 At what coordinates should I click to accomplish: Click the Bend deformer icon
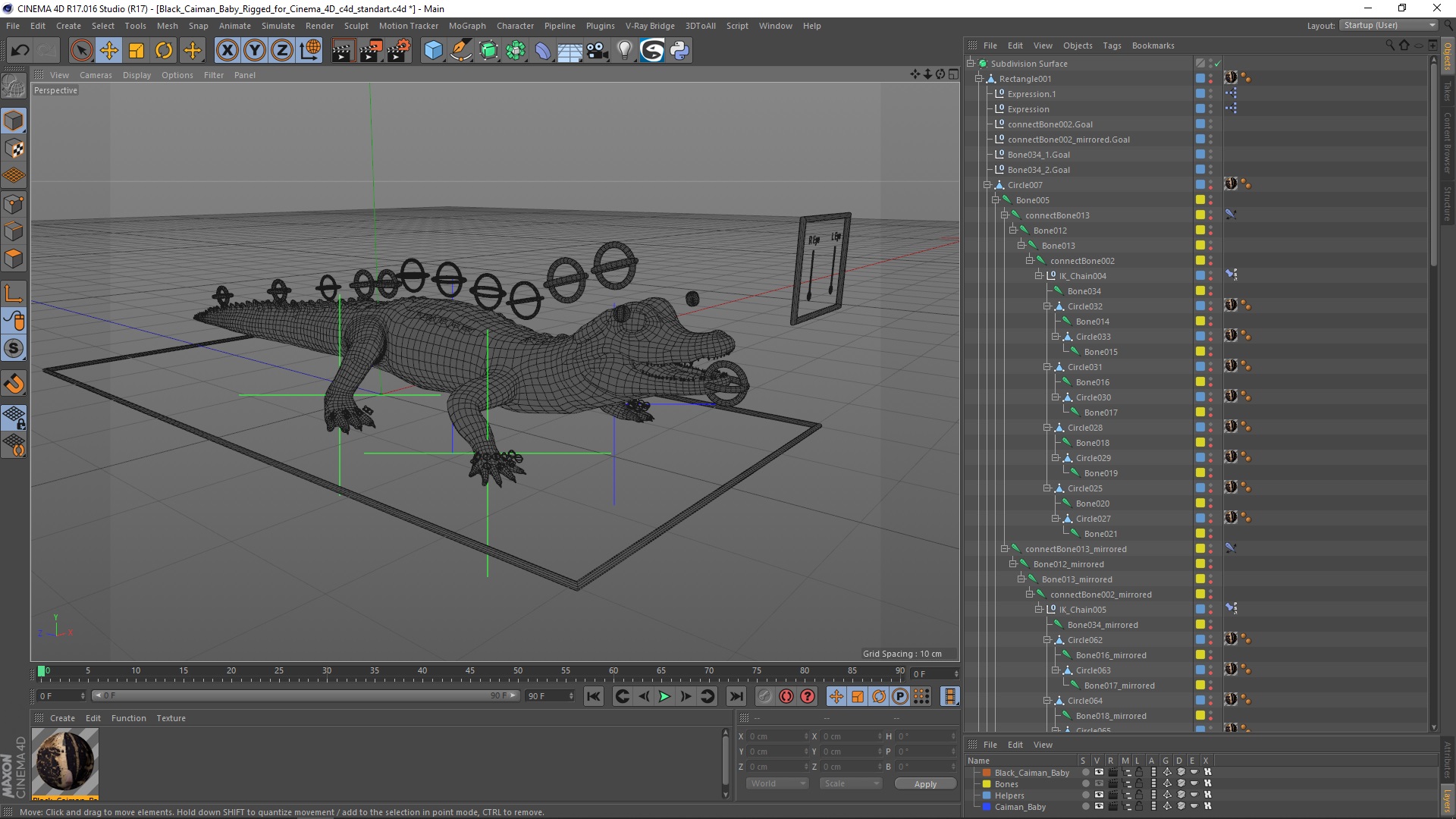pos(543,51)
